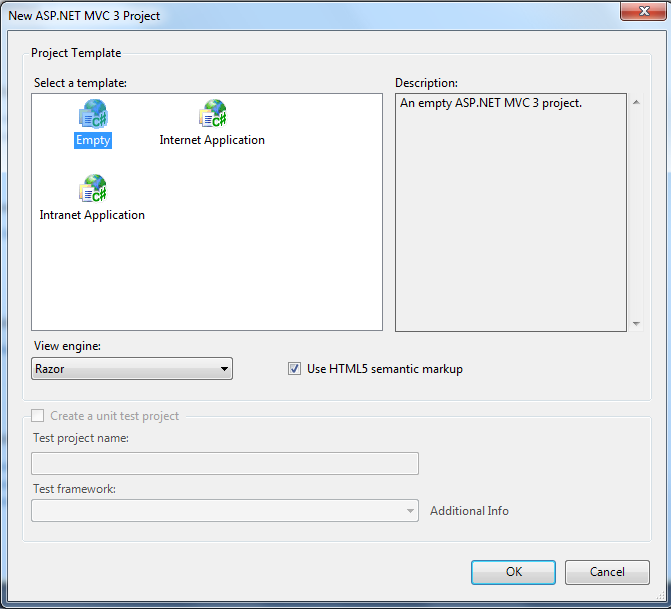Image resolution: width=671 pixels, height=609 pixels.
Task: Open the Additional Info link
Action: coord(469,511)
